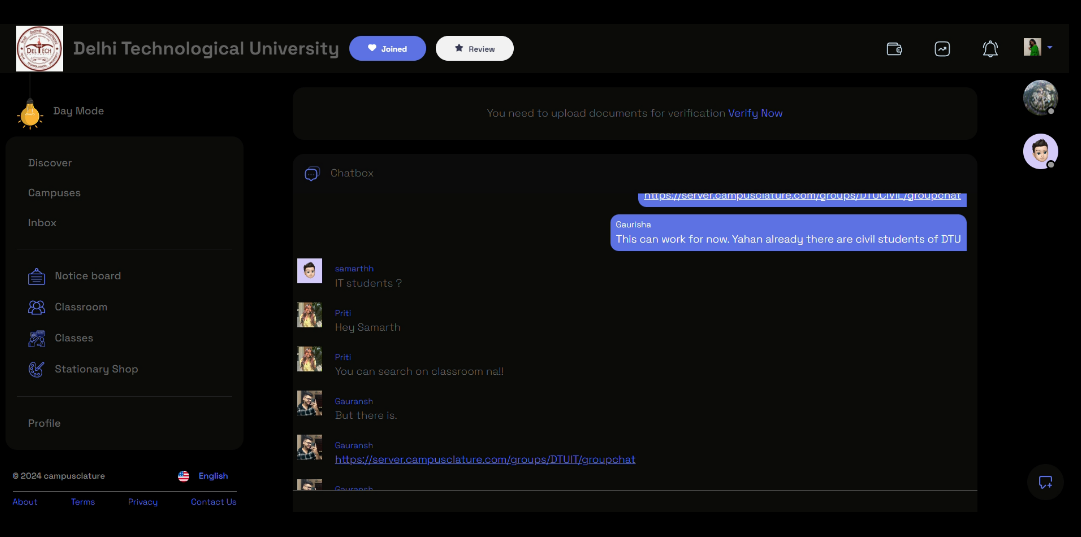Open the trending chart icon in the header
This screenshot has height=537, width=1081.
point(942,48)
